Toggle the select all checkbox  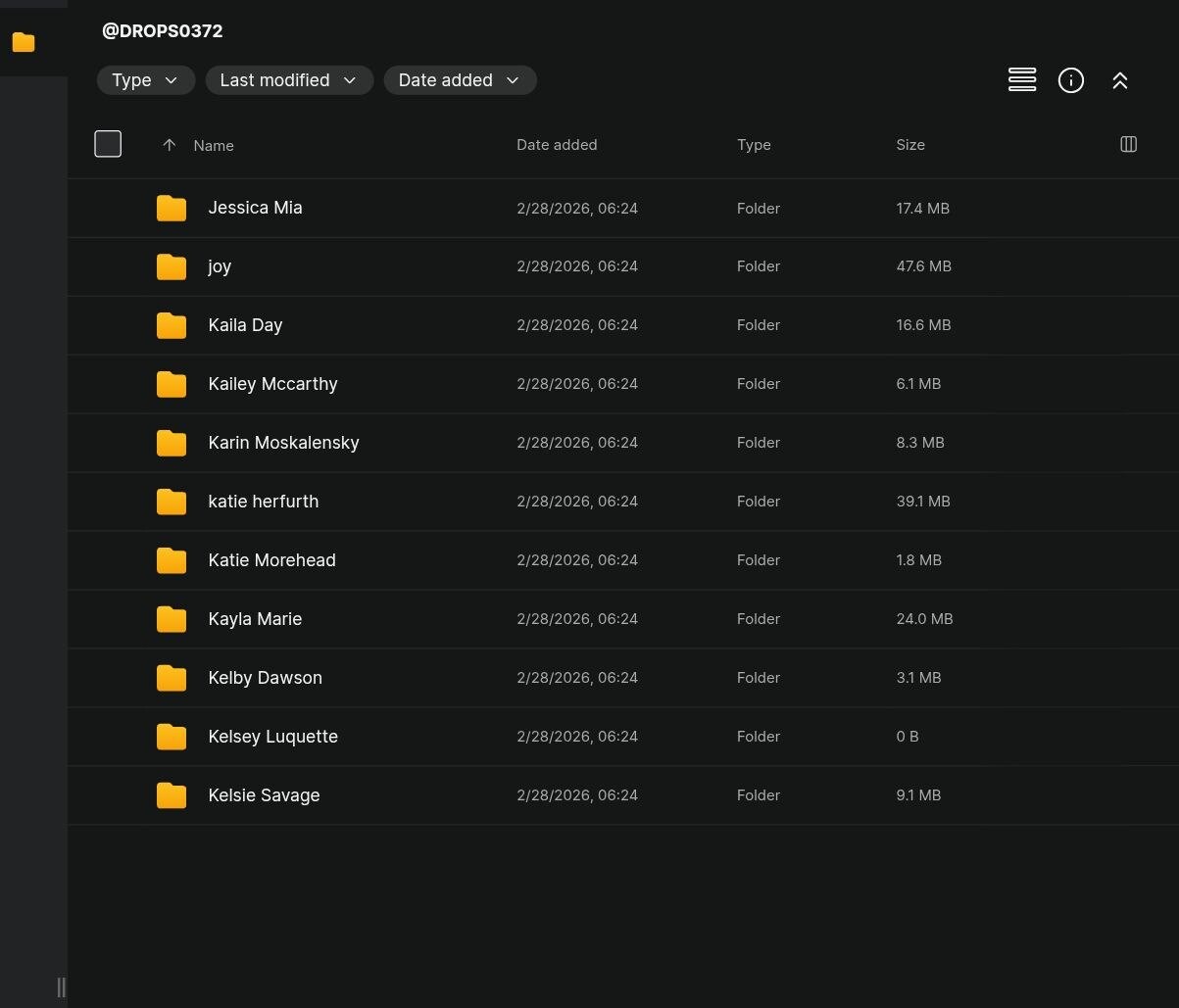tap(108, 144)
